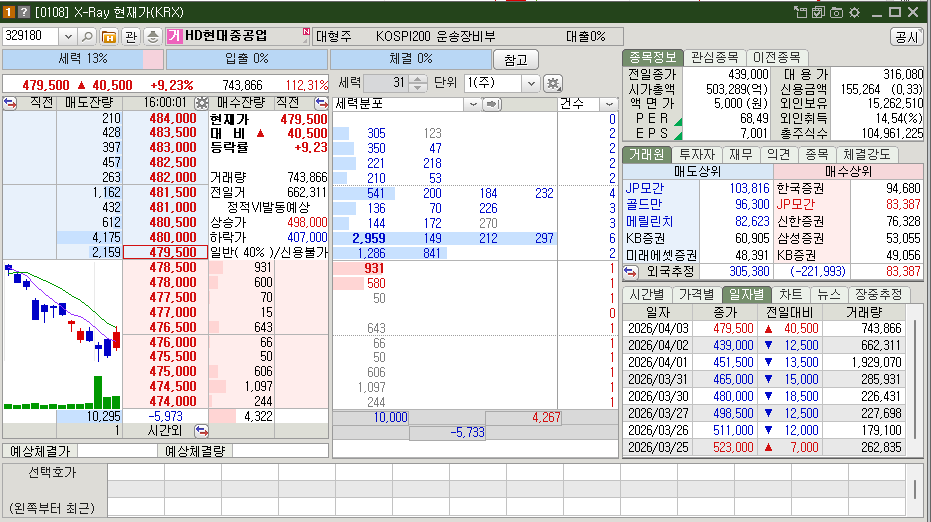Open the 단위 1(주) dropdown
The height and width of the screenshot is (522, 931).
pos(531,83)
